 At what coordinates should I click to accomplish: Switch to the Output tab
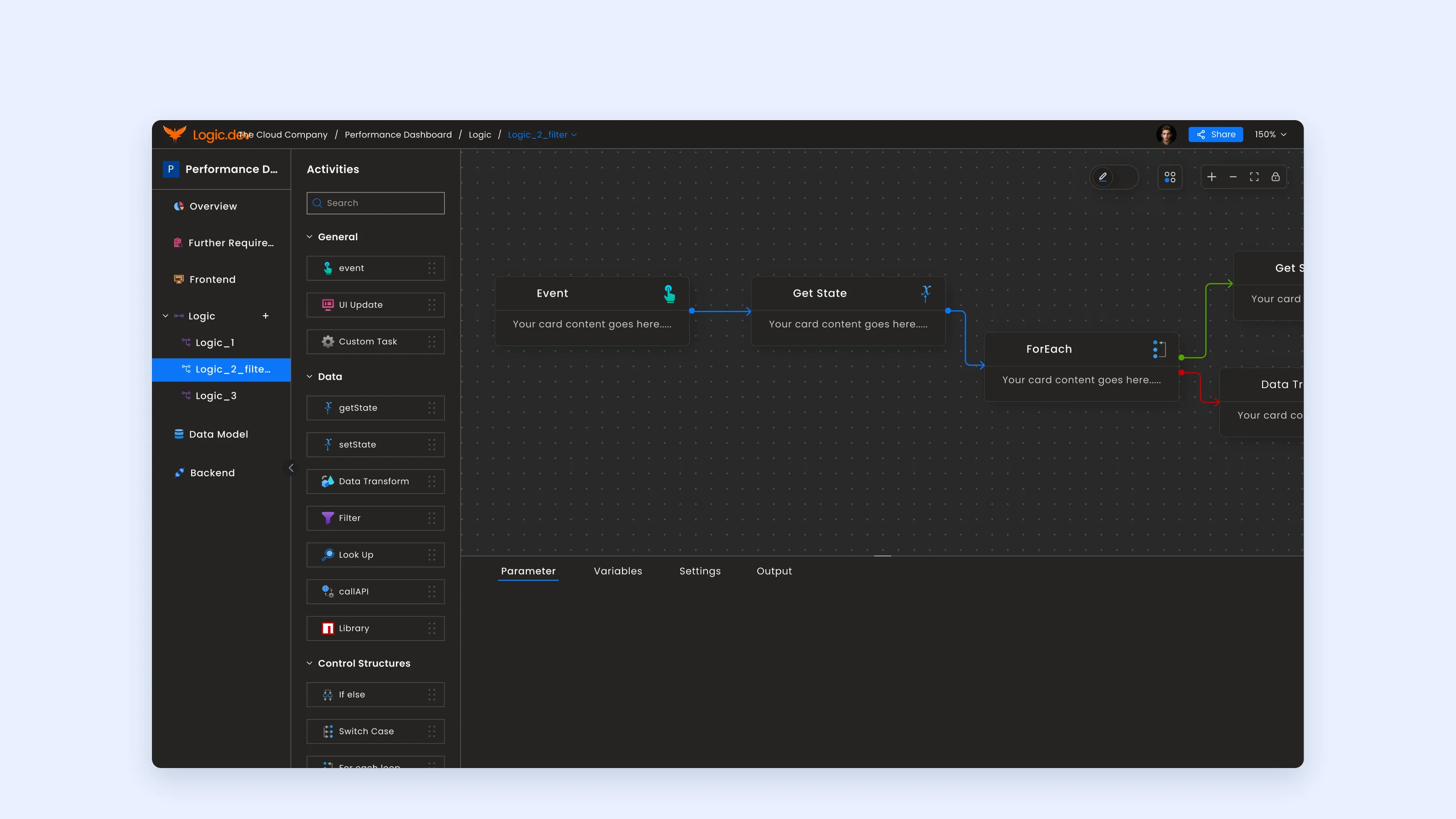[774, 571]
